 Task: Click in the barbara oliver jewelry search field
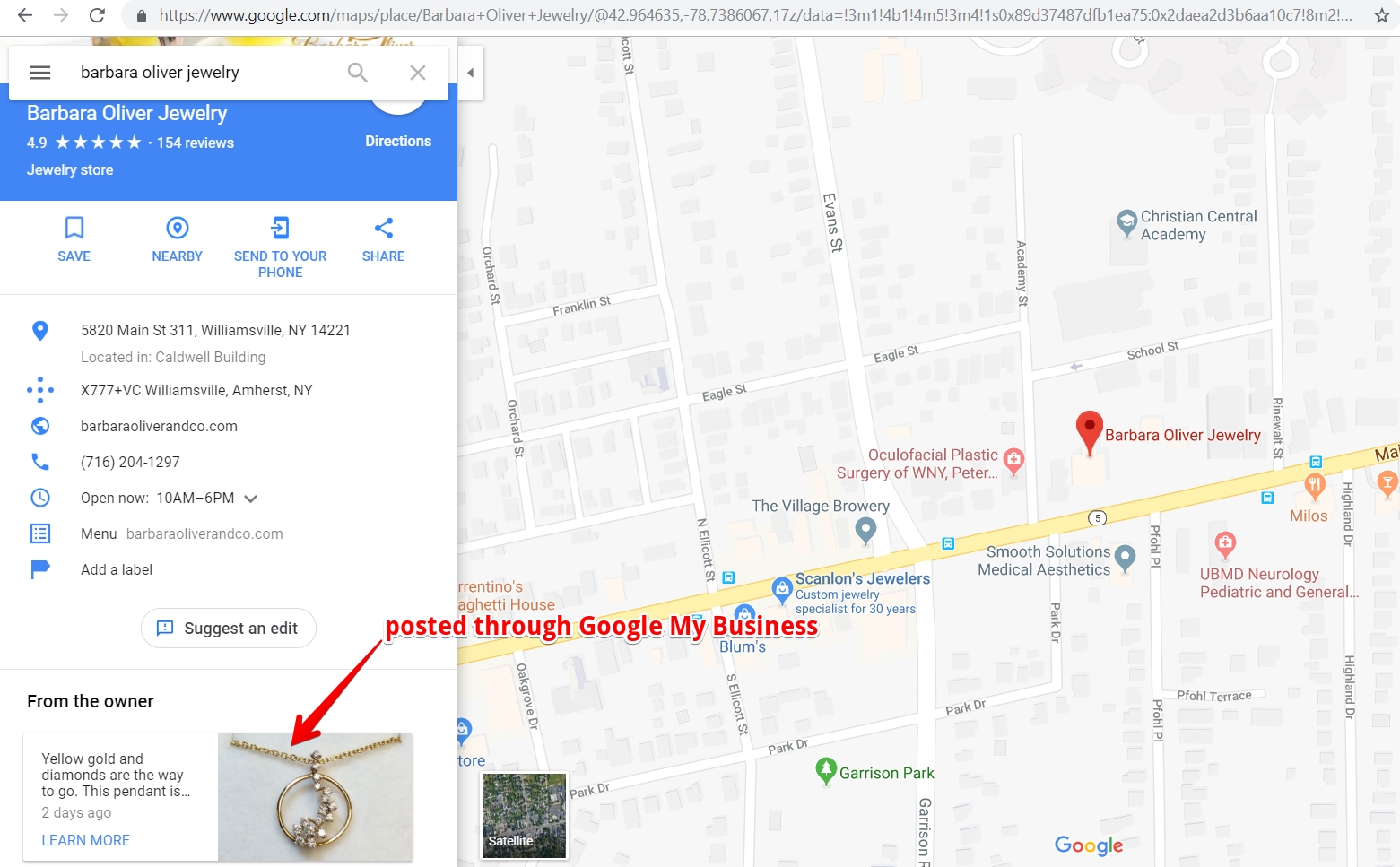tap(206, 73)
